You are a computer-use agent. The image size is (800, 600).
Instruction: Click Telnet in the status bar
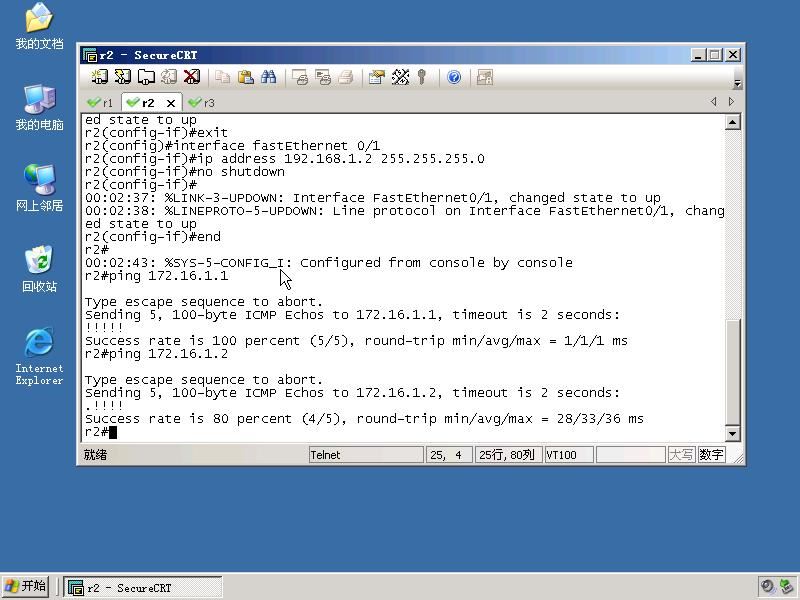click(x=366, y=455)
